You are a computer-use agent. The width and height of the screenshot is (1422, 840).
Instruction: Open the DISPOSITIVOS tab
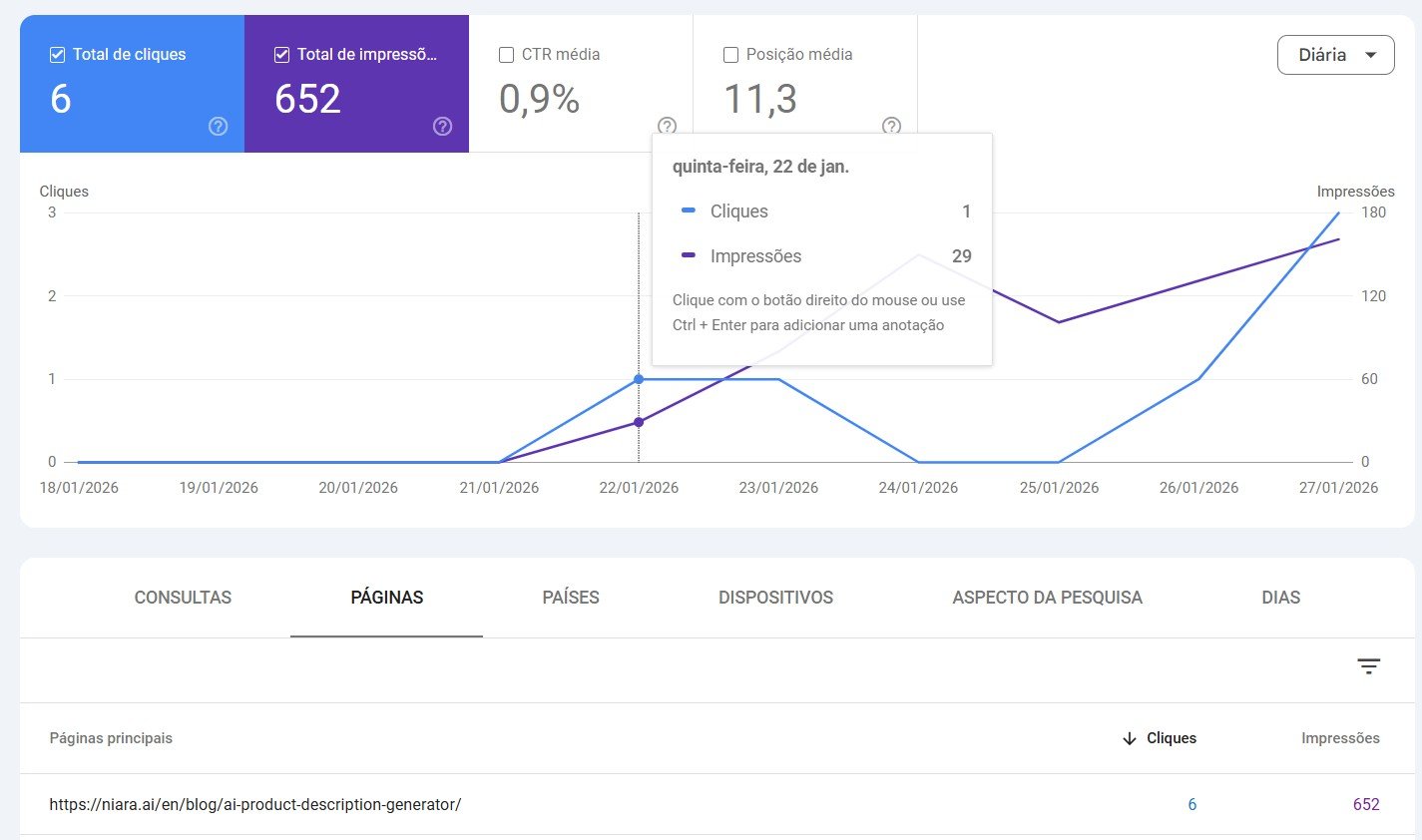tap(775, 598)
